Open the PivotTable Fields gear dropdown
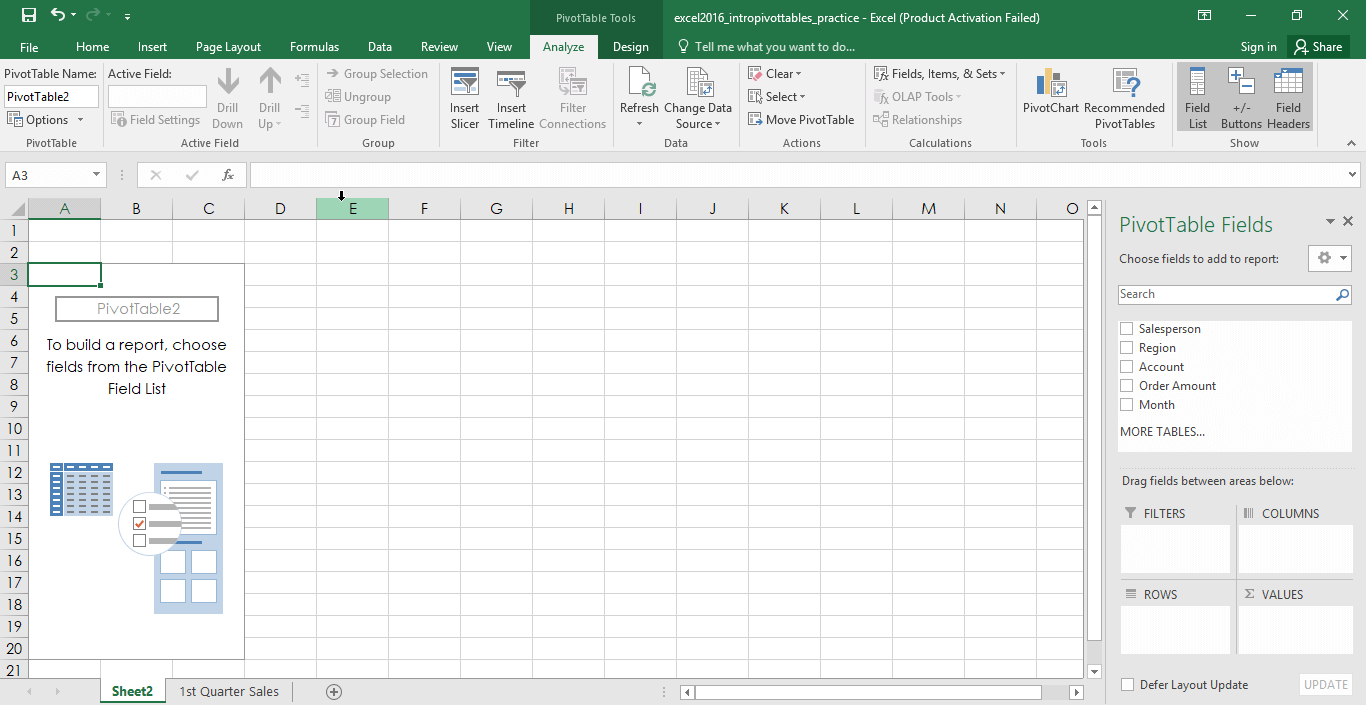 click(x=1329, y=257)
